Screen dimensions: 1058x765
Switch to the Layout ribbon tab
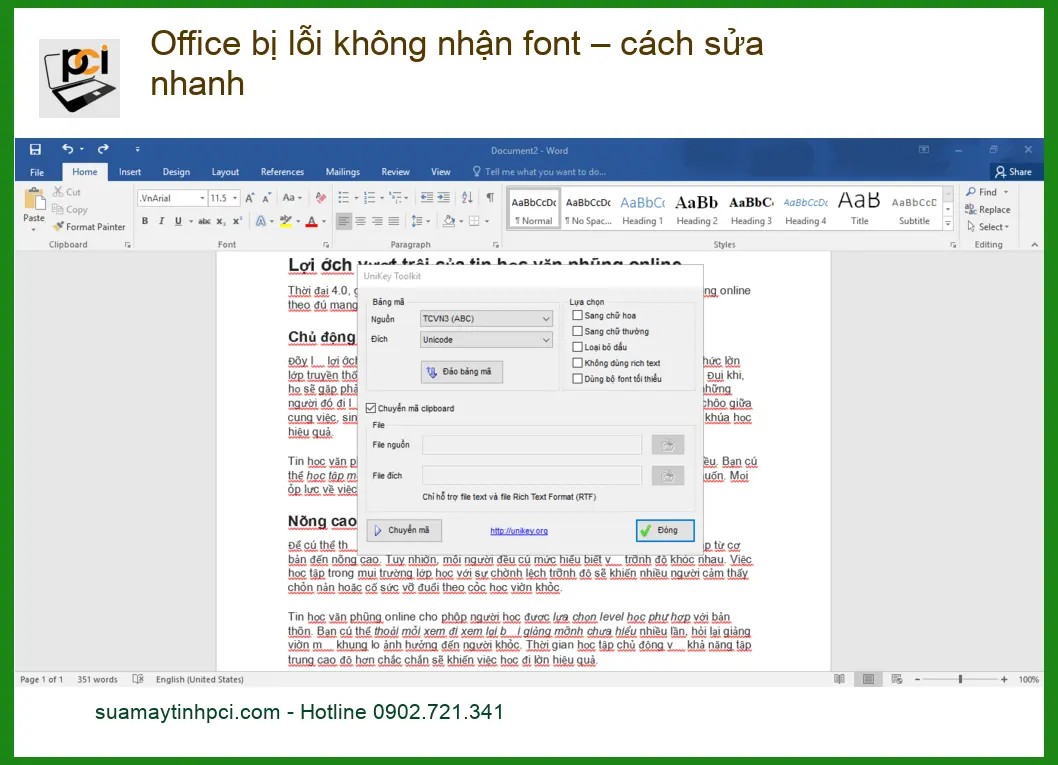point(225,172)
